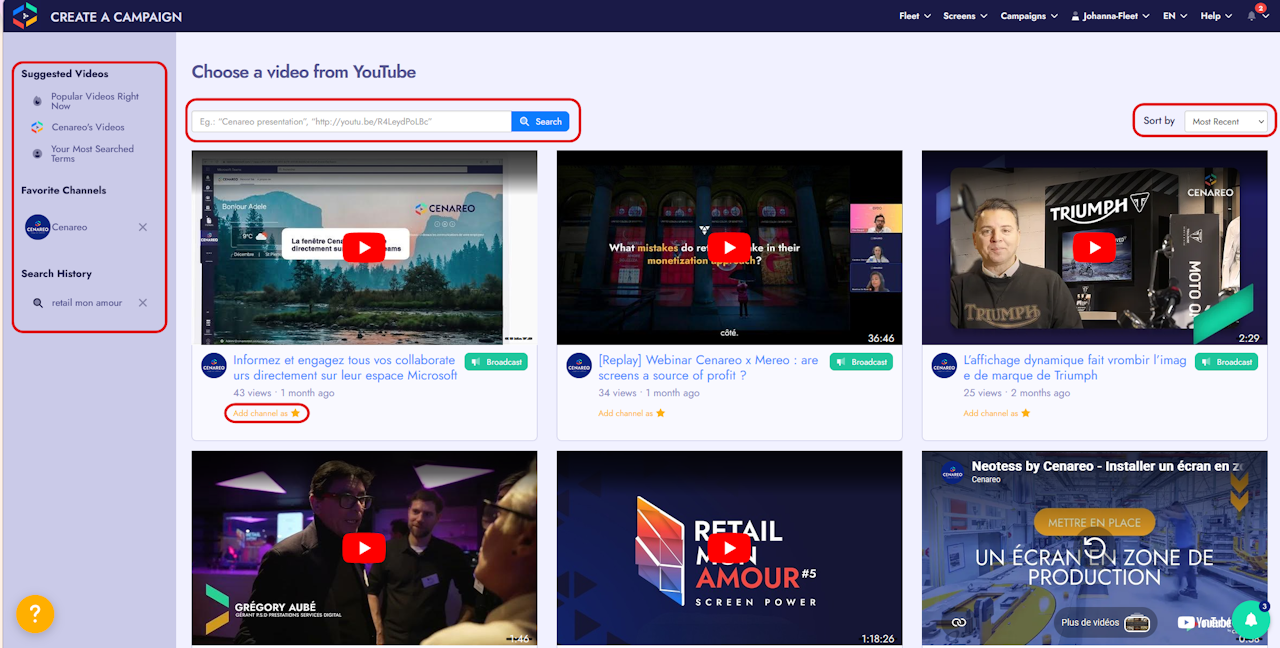Open '[Replay] Webinar Cenareo x Mereo' title

pyautogui.click(x=708, y=368)
